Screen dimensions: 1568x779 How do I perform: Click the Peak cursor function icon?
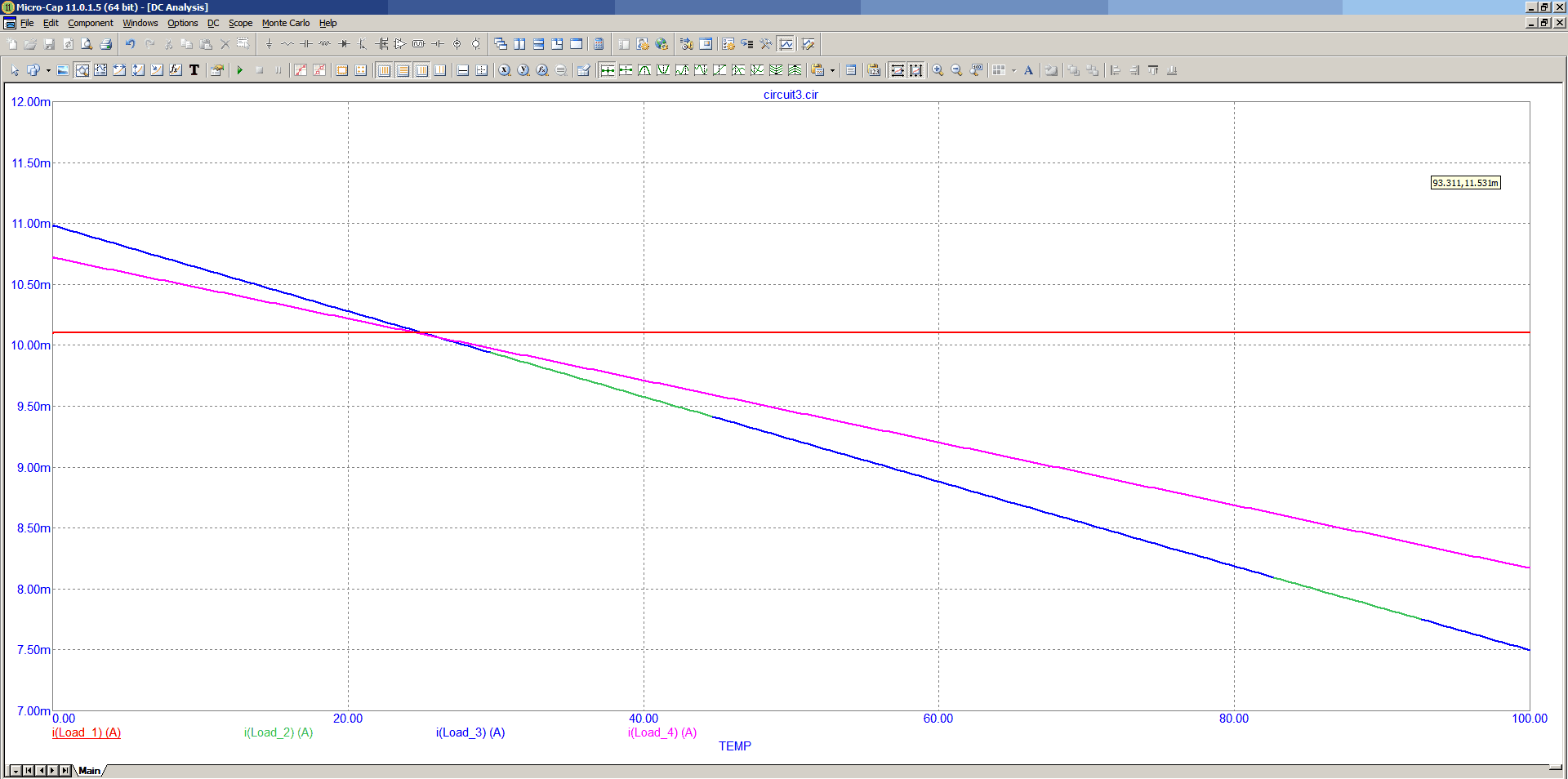coord(644,70)
